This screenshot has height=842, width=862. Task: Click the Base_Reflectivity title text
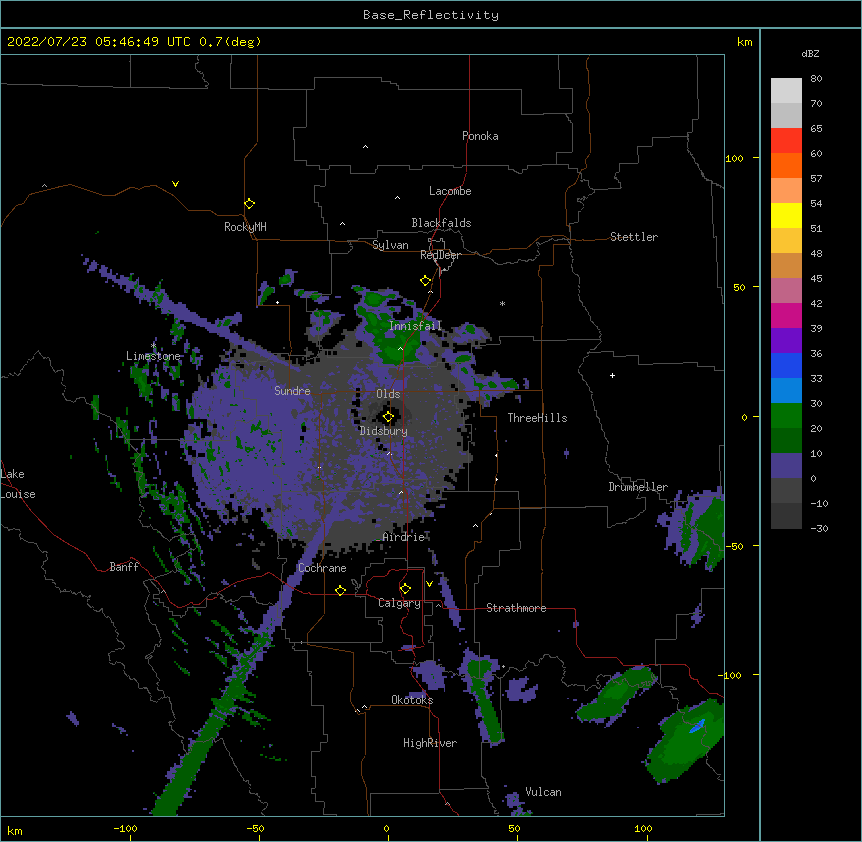[431, 15]
